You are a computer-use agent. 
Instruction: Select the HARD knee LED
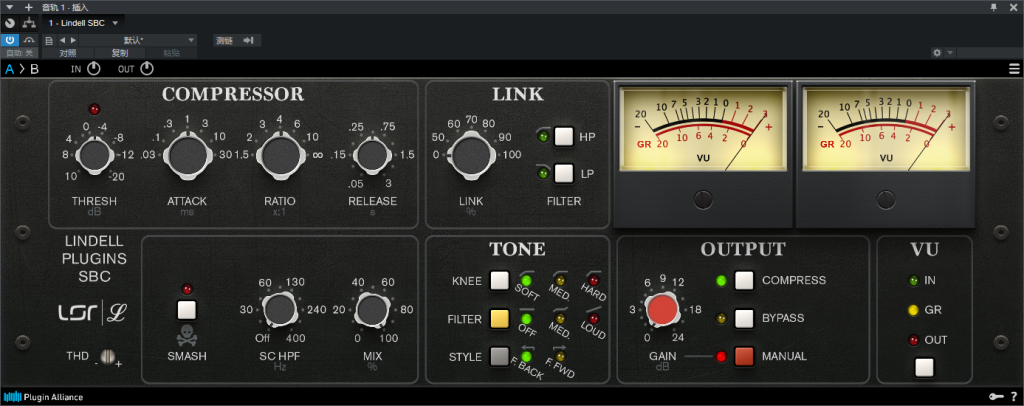click(x=594, y=281)
